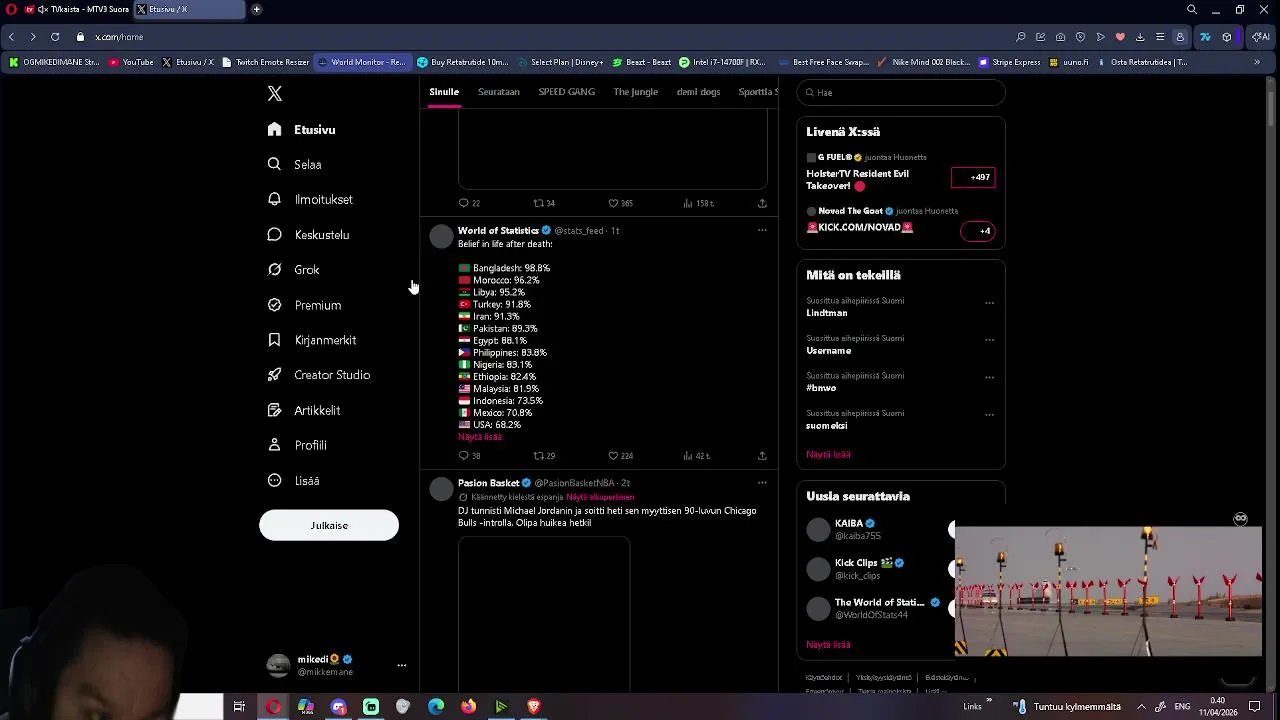Open ENG language switcher in taskbar
Screen dimensions: 1280x720
tap(1181, 707)
